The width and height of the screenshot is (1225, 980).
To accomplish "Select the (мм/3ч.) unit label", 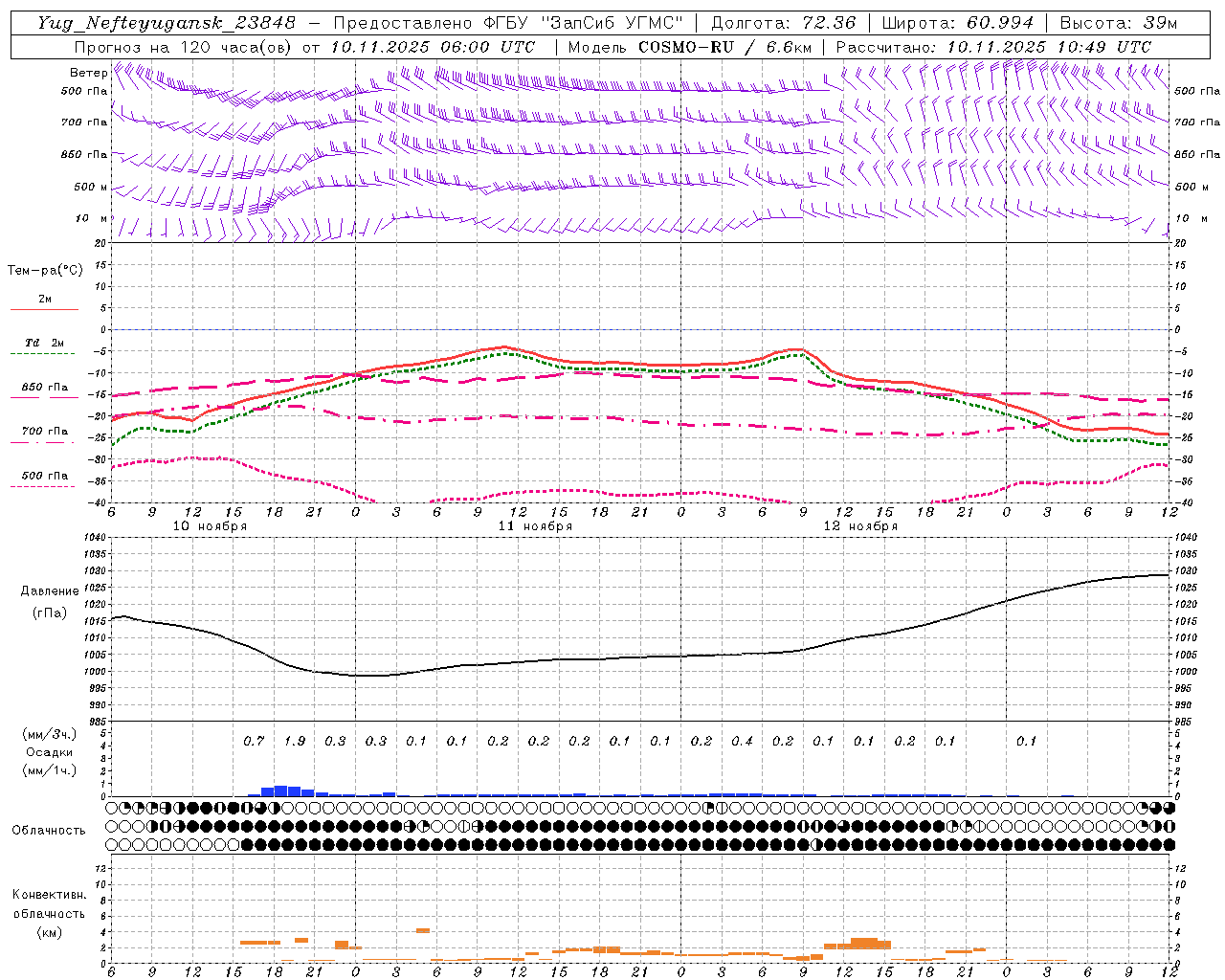I will (50, 734).
